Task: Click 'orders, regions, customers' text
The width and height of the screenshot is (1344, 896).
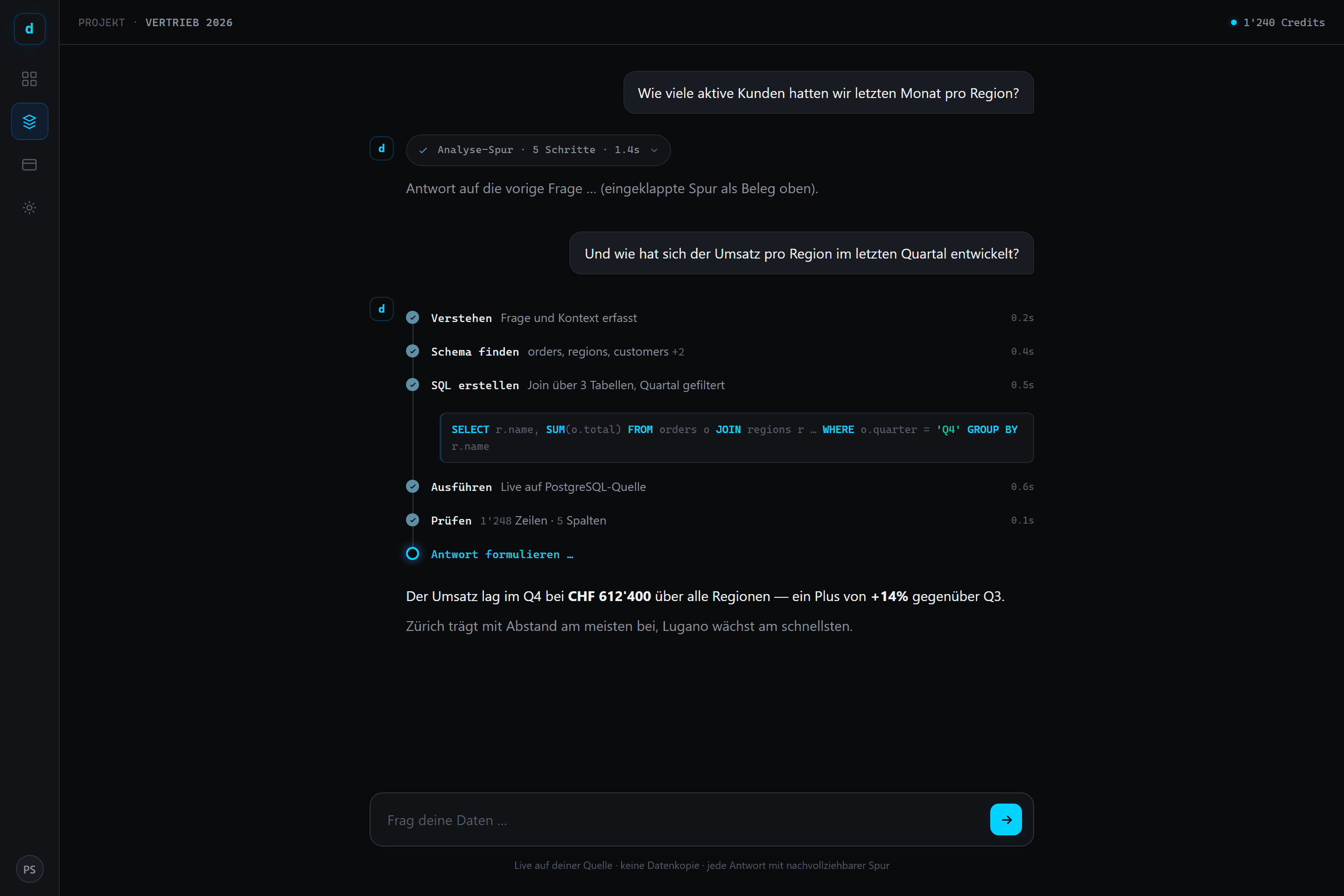Action: point(598,352)
